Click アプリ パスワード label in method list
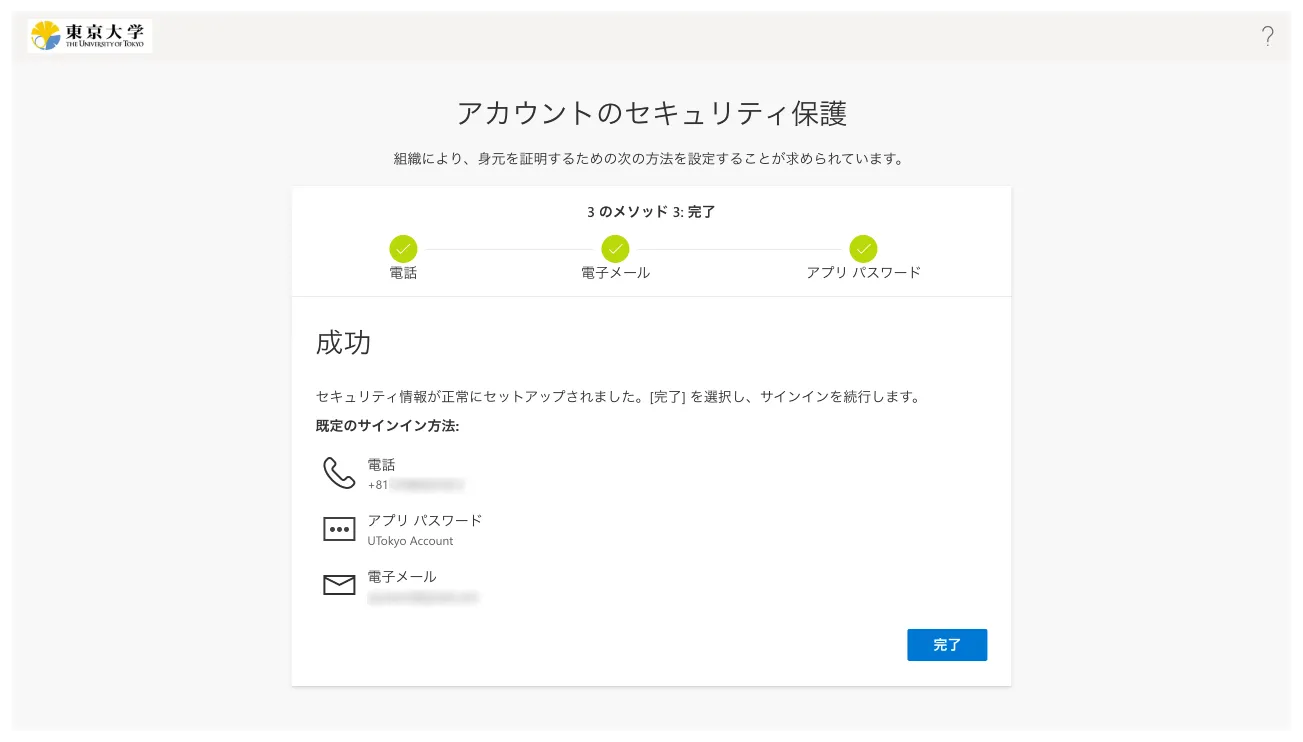The width and height of the screenshot is (1303, 742). (x=424, y=521)
